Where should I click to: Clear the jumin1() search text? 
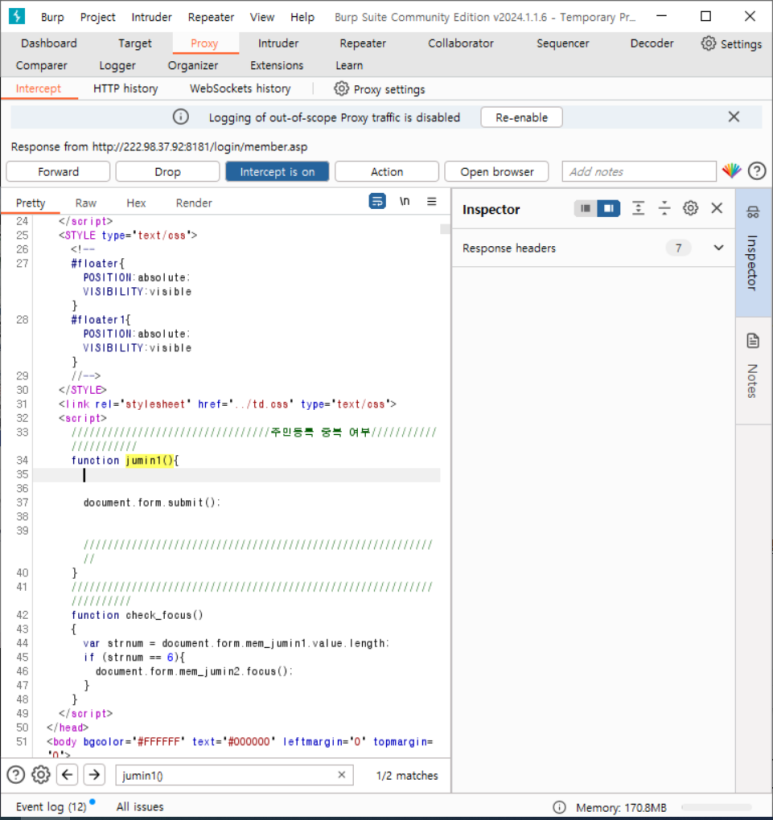(x=342, y=775)
